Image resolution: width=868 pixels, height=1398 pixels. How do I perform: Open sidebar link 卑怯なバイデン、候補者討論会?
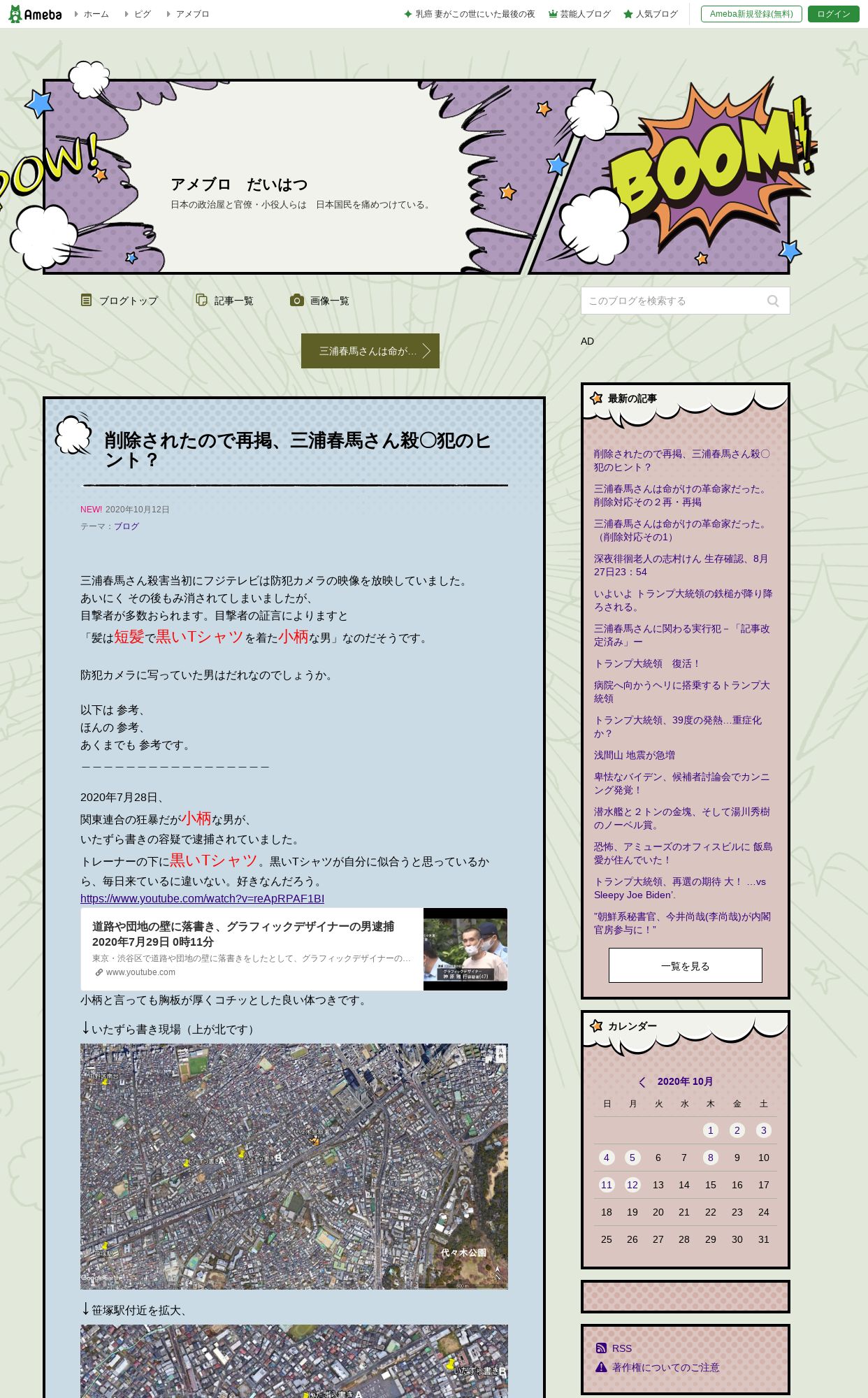click(681, 784)
